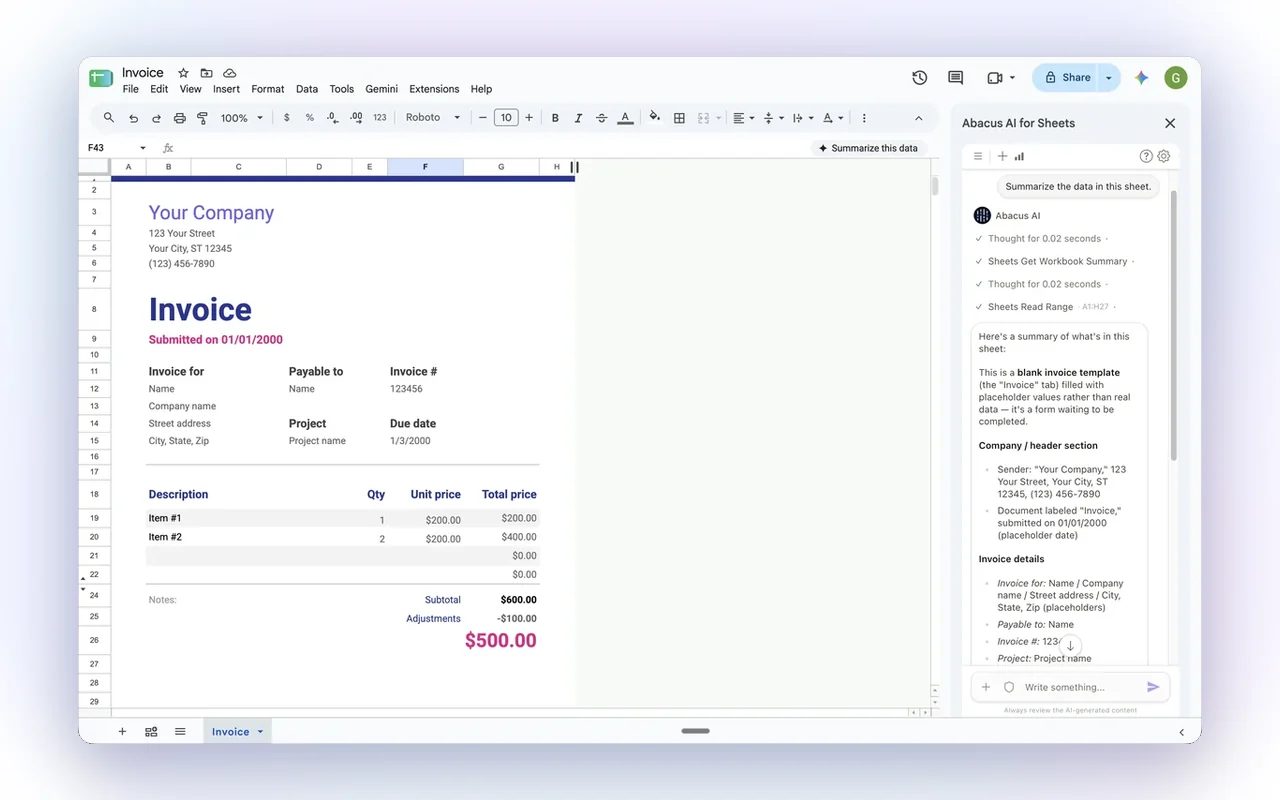Image resolution: width=1280 pixels, height=800 pixels.
Task: Open the Format menu
Action: pos(268,89)
